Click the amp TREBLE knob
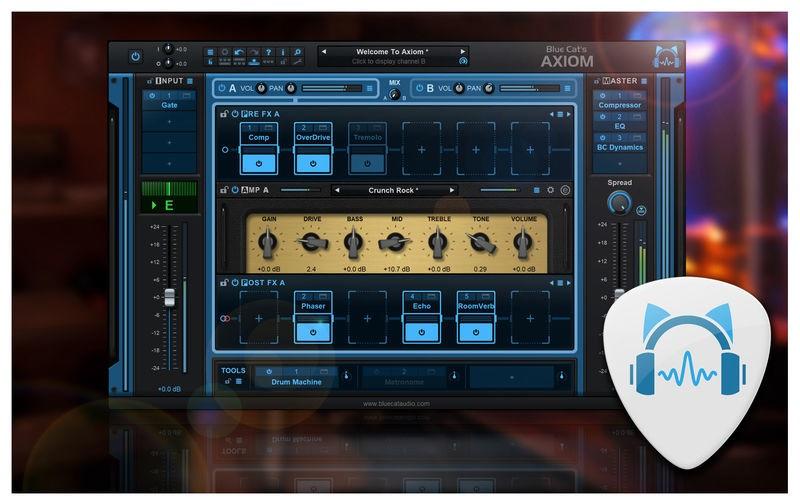800x497 pixels. tap(438, 242)
